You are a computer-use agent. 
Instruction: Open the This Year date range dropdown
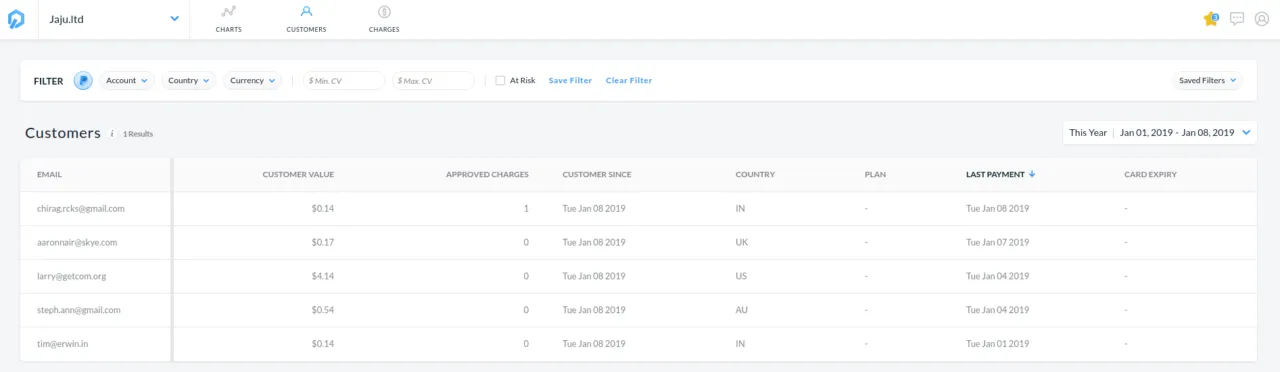tap(1160, 132)
